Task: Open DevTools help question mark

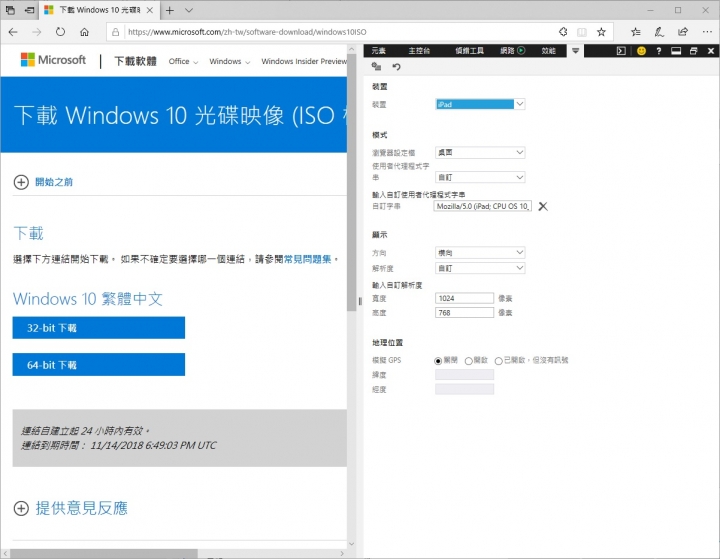Action: (658, 51)
